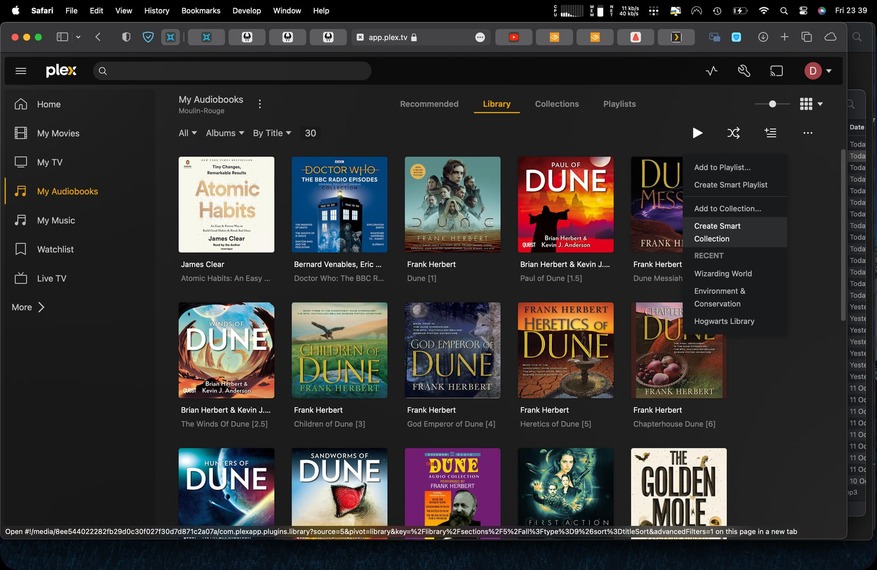Image resolution: width=877 pixels, height=570 pixels.
Task: Open the Develop menu
Action: point(247,11)
